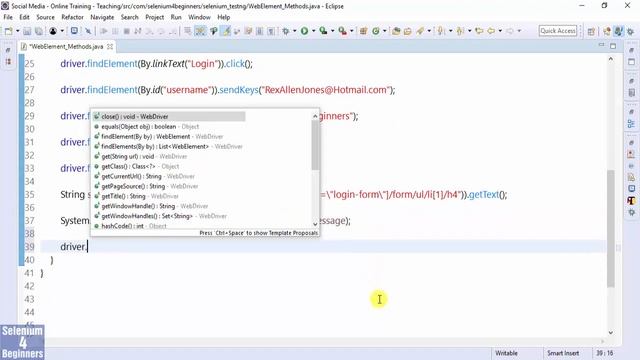Click the content assist scroll-down arrow

click(315, 224)
